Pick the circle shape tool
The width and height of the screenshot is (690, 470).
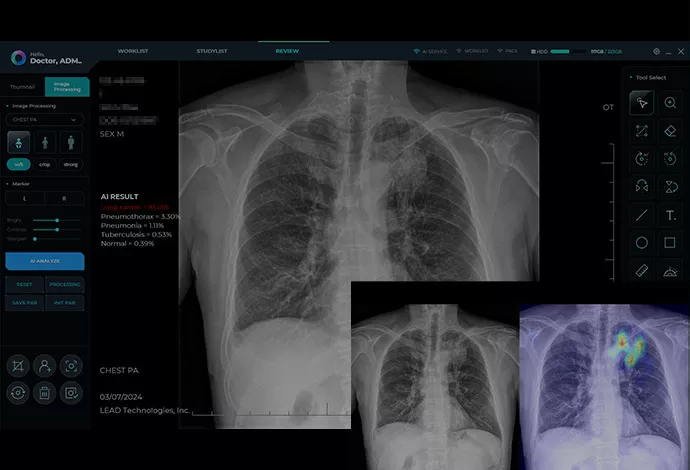pyautogui.click(x=642, y=243)
